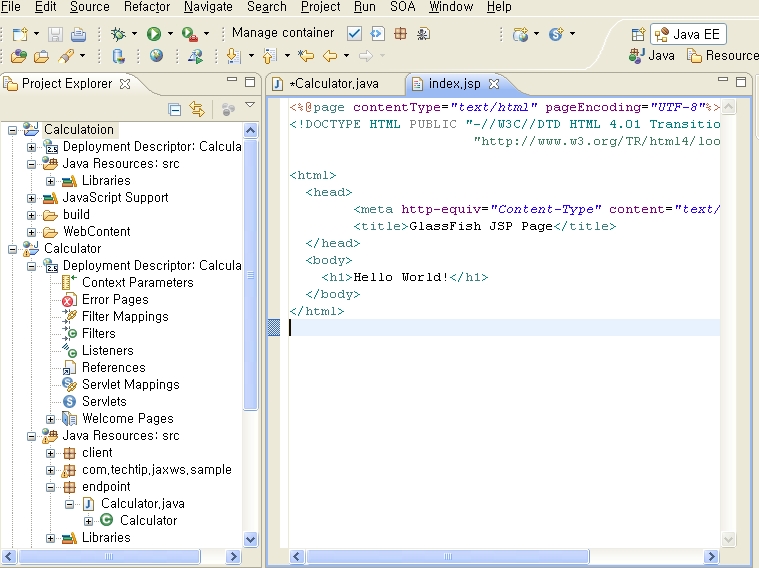Click the Debug bug icon in toolbar

(118, 33)
